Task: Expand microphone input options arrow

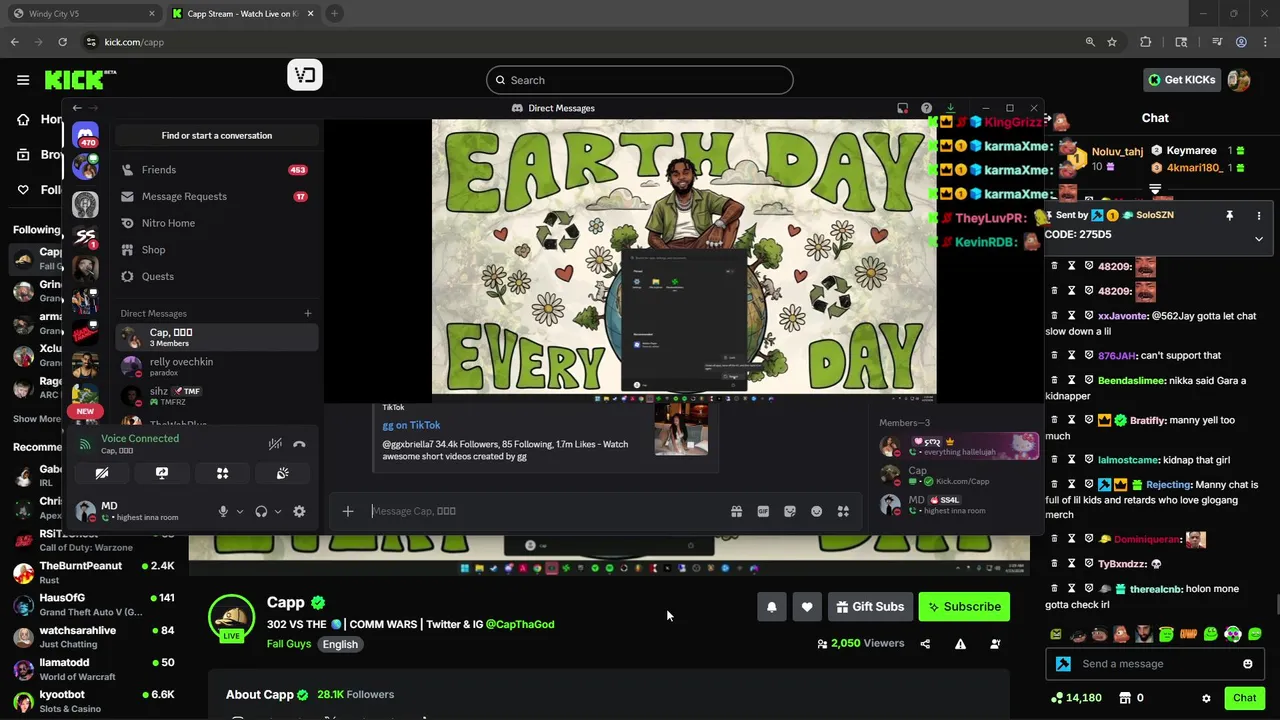Action: click(239, 511)
